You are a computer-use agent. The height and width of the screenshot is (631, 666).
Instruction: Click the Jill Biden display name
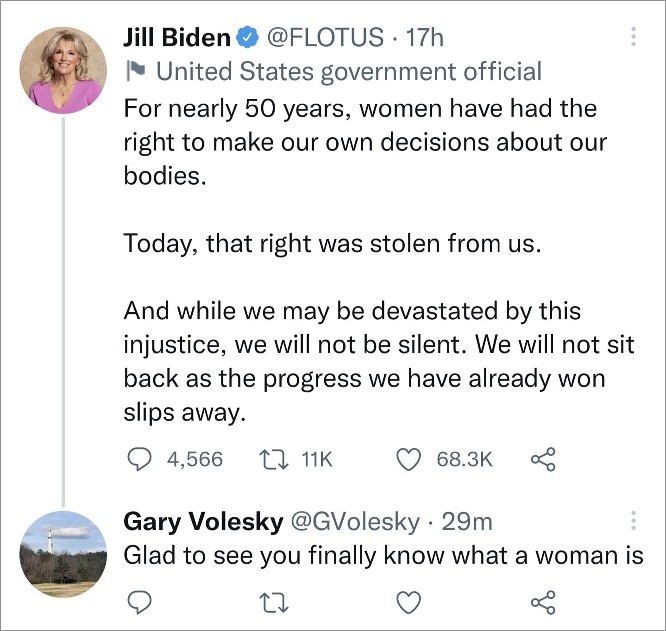click(176, 38)
